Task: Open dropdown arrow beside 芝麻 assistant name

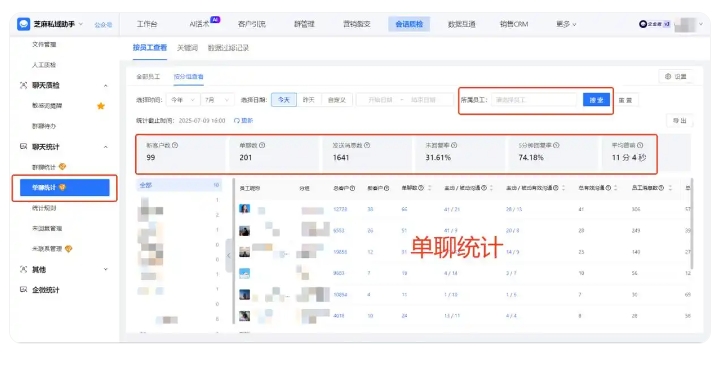Action: pos(81,24)
